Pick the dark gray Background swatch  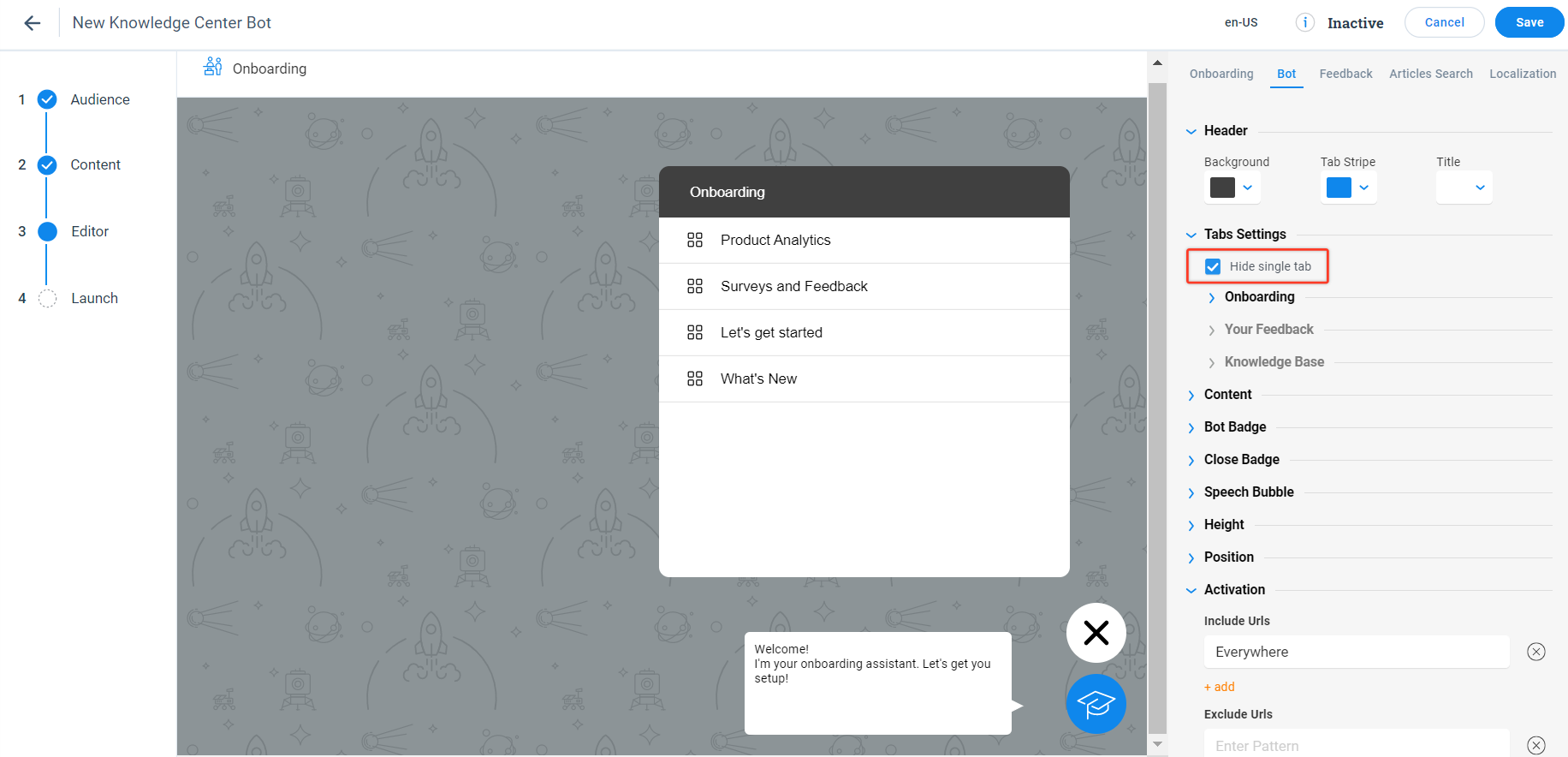pos(1222,188)
